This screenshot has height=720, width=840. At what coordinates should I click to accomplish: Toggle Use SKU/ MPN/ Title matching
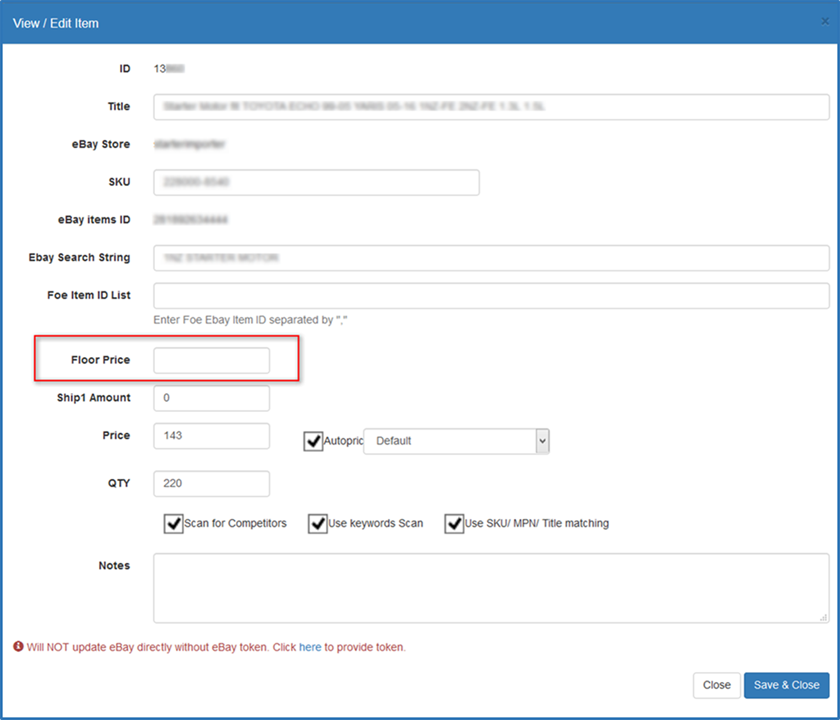[454, 523]
